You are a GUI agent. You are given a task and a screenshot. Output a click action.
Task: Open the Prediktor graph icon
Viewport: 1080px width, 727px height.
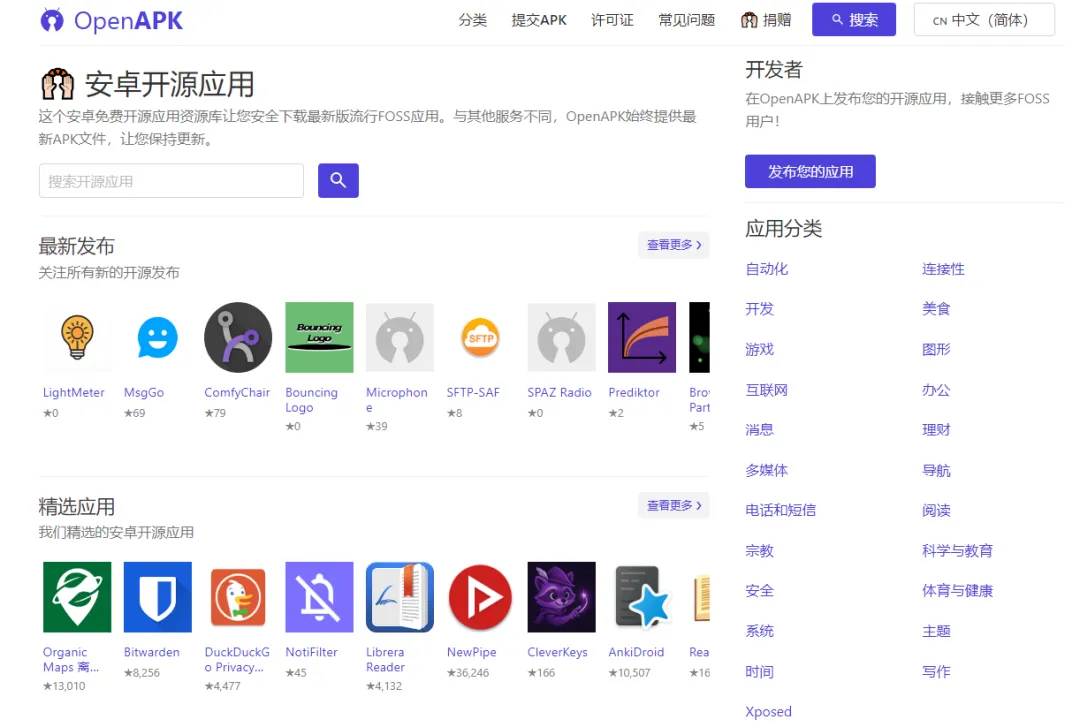click(642, 338)
